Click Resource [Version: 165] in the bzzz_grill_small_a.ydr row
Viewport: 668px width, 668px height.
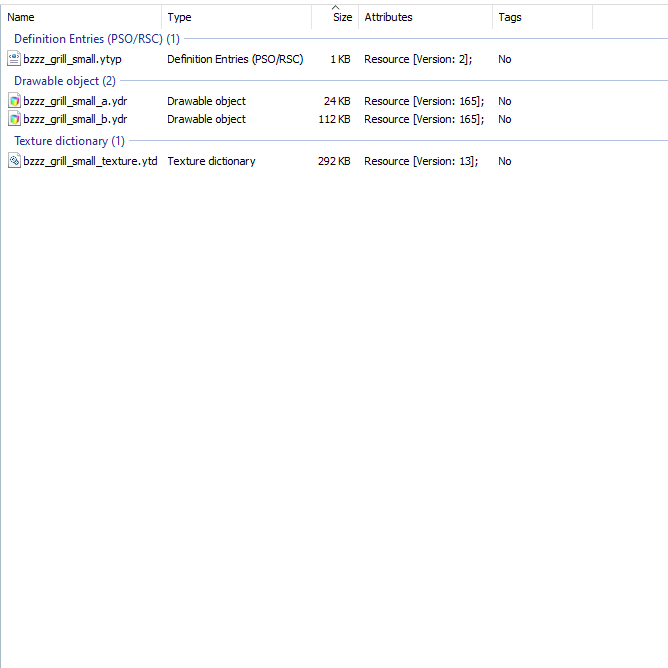(x=424, y=101)
